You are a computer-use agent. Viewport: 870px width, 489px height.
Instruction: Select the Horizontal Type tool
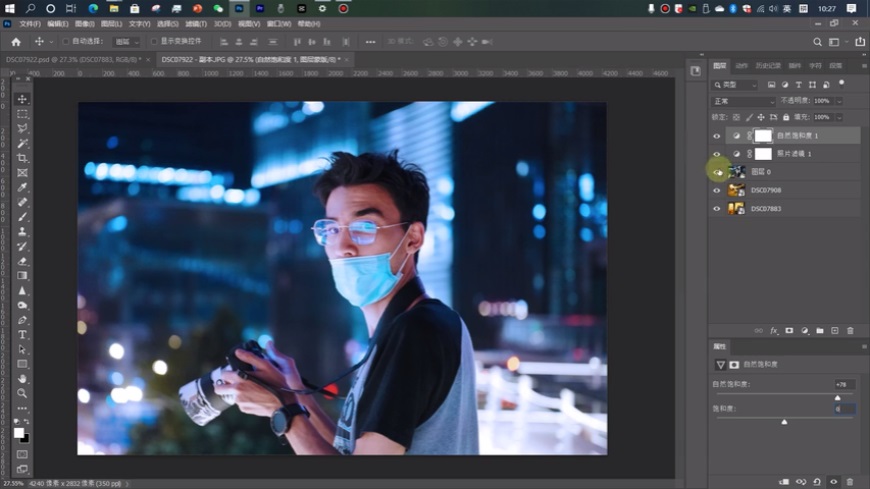point(22,335)
